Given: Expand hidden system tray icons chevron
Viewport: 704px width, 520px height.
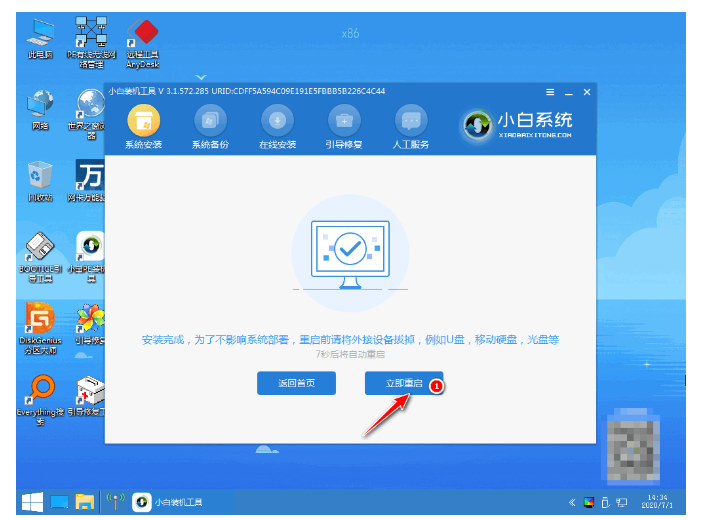Looking at the screenshot, I should point(573,501).
